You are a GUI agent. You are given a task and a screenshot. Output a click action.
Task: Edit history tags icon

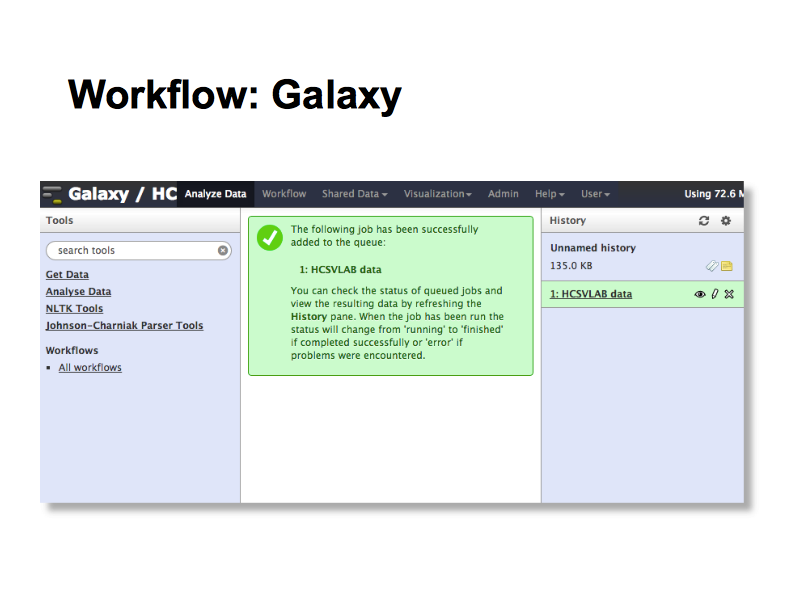[x=712, y=266]
